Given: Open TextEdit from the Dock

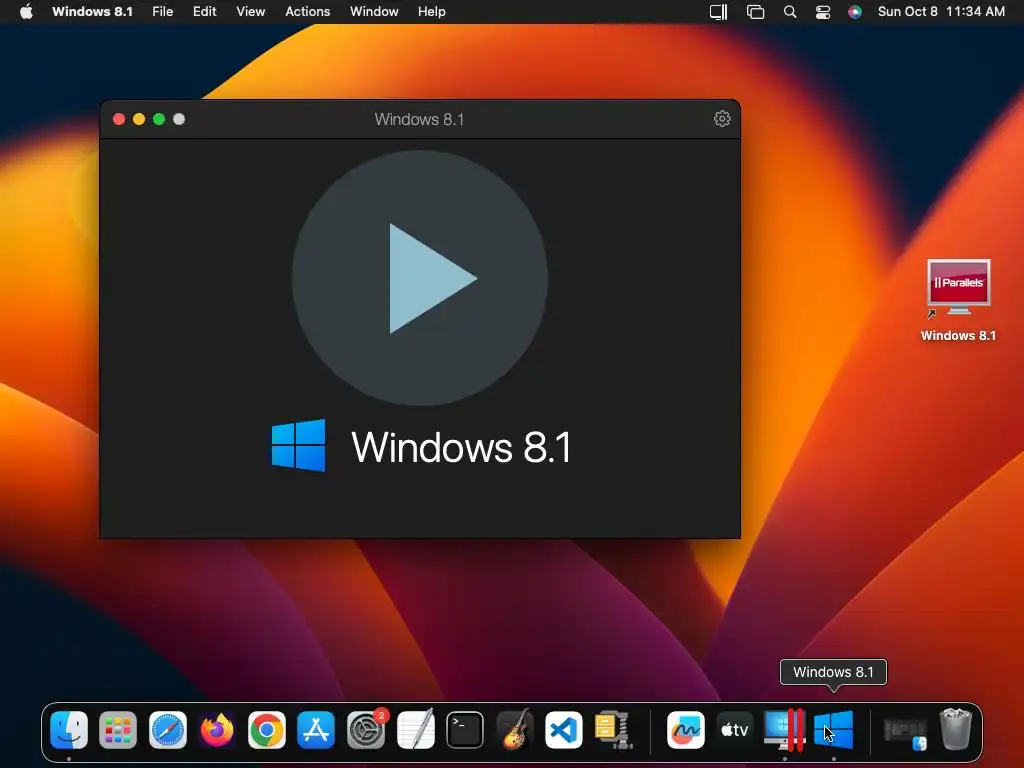Looking at the screenshot, I should 415,729.
